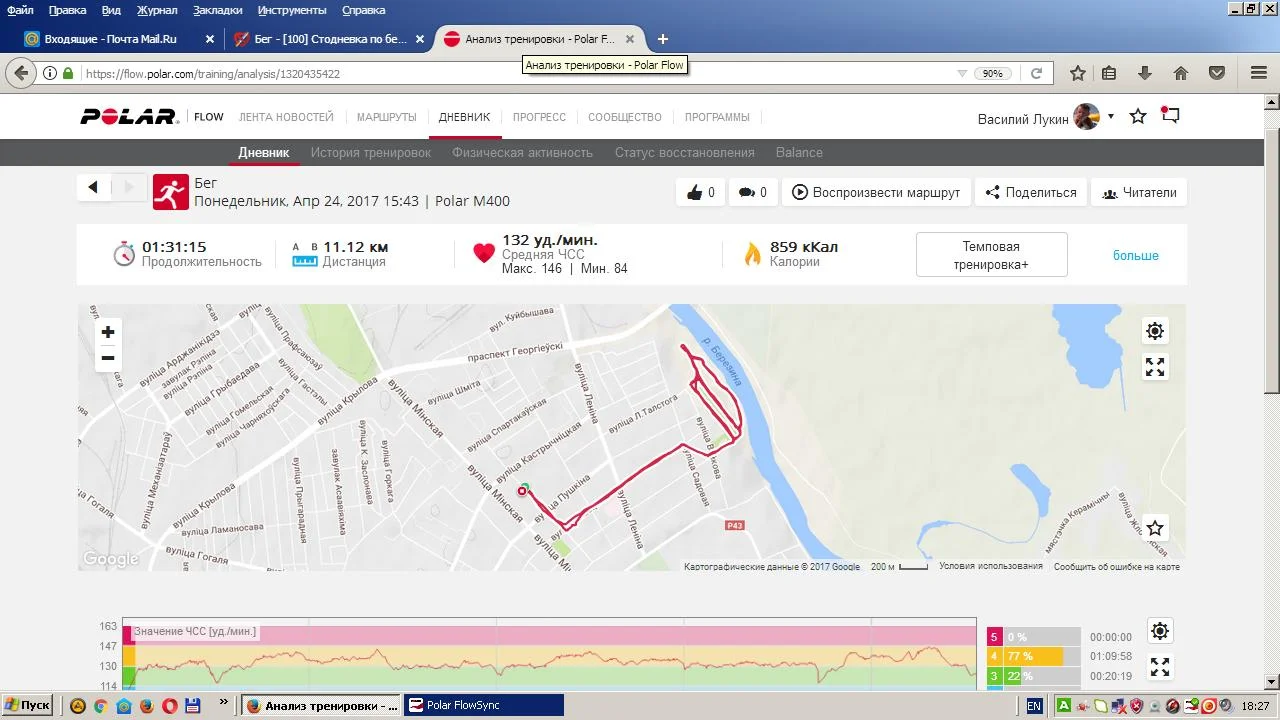Image resolution: width=1280 pixels, height=720 pixels.
Task: Open the Инструменты menu
Action: [292, 10]
